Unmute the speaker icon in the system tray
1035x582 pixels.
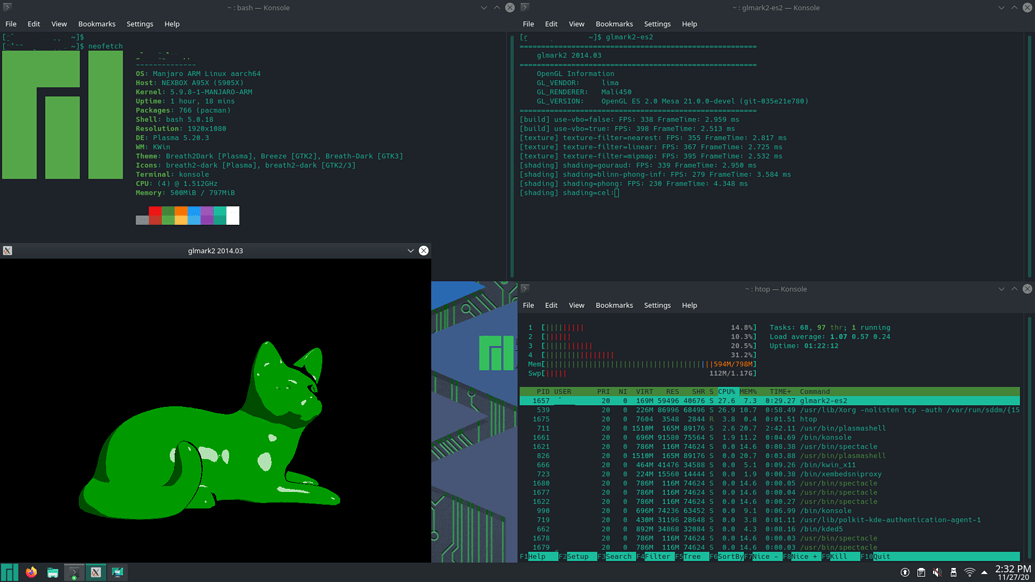point(936,572)
